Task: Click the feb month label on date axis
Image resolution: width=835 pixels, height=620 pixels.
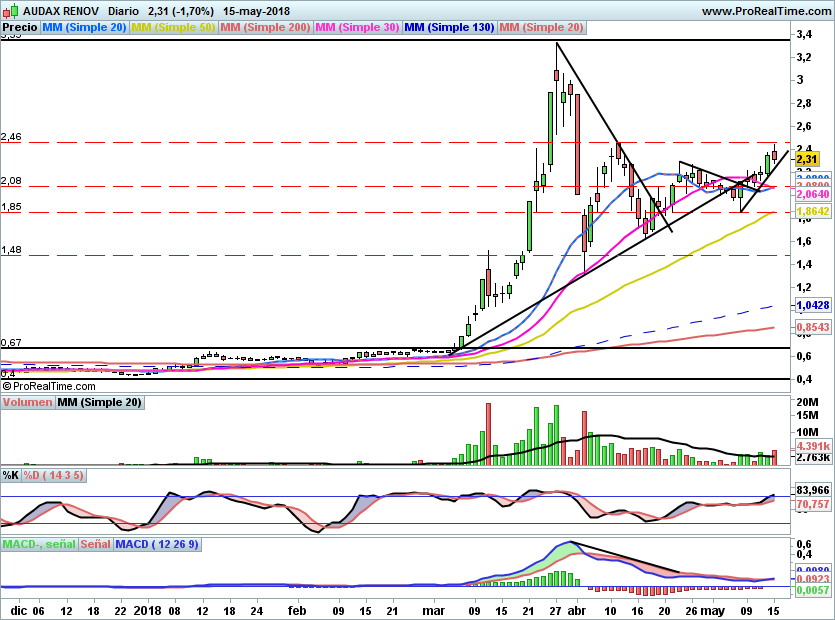Action: pyautogui.click(x=297, y=611)
